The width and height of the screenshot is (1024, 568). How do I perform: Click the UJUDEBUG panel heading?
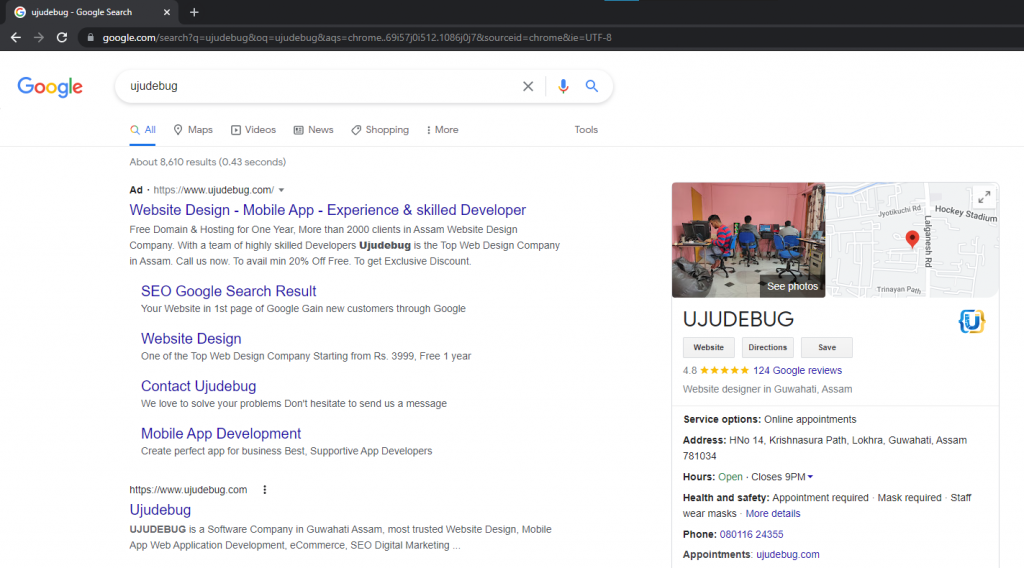738,319
